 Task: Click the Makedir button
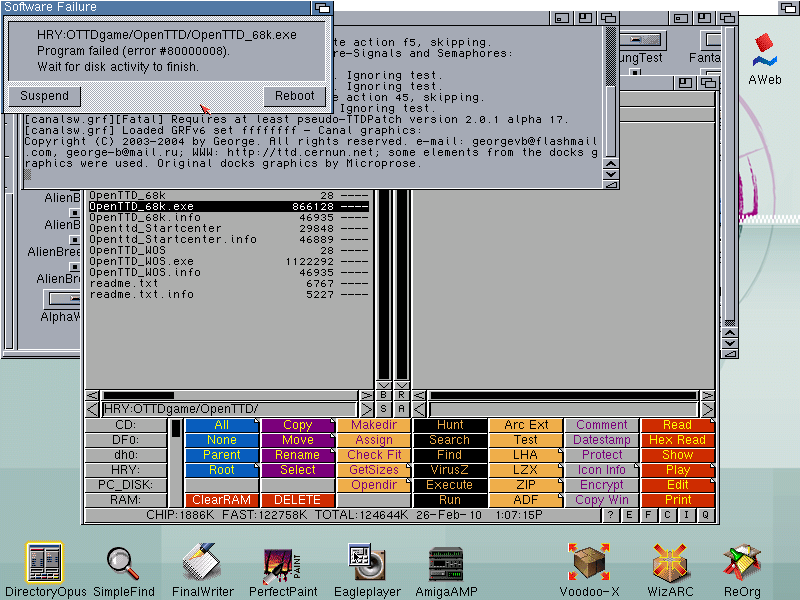pos(373,425)
